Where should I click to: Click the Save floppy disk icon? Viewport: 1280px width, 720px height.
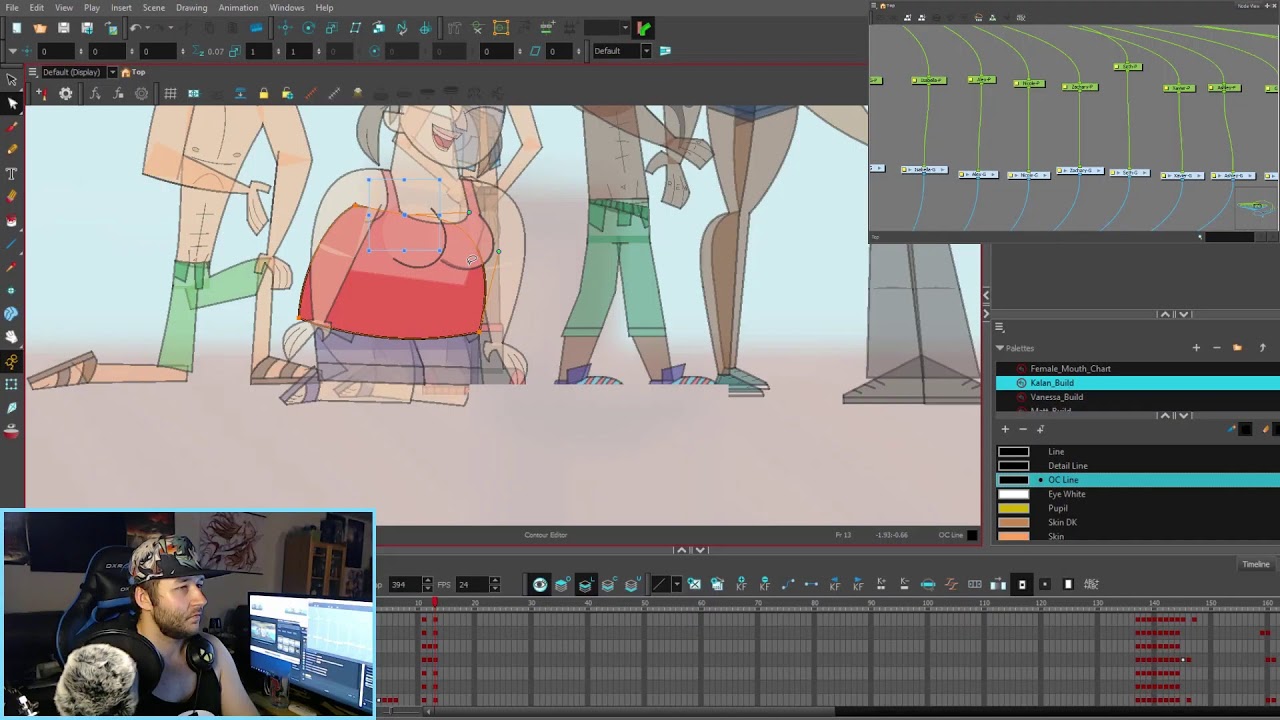pyautogui.click(x=64, y=28)
